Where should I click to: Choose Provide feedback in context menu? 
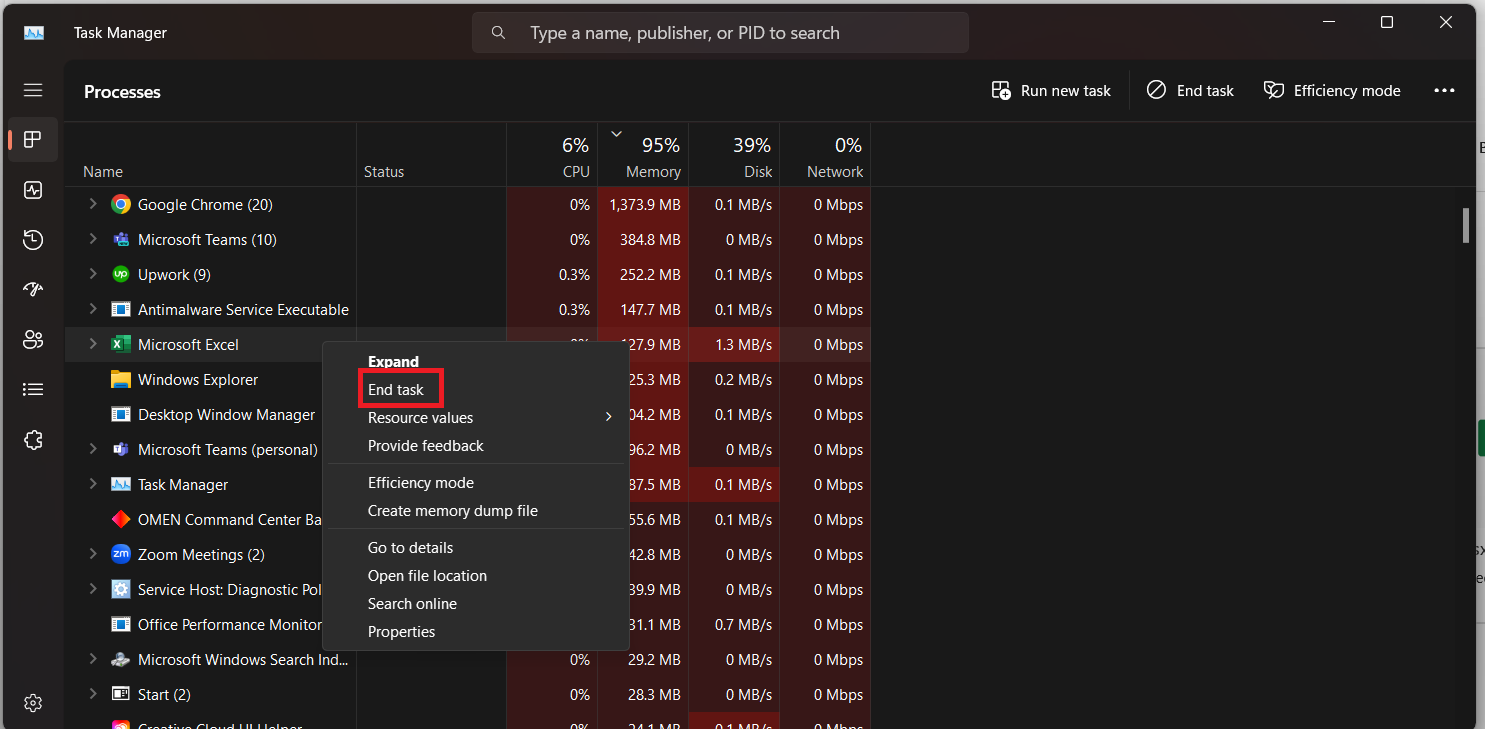[x=474, y=446]
